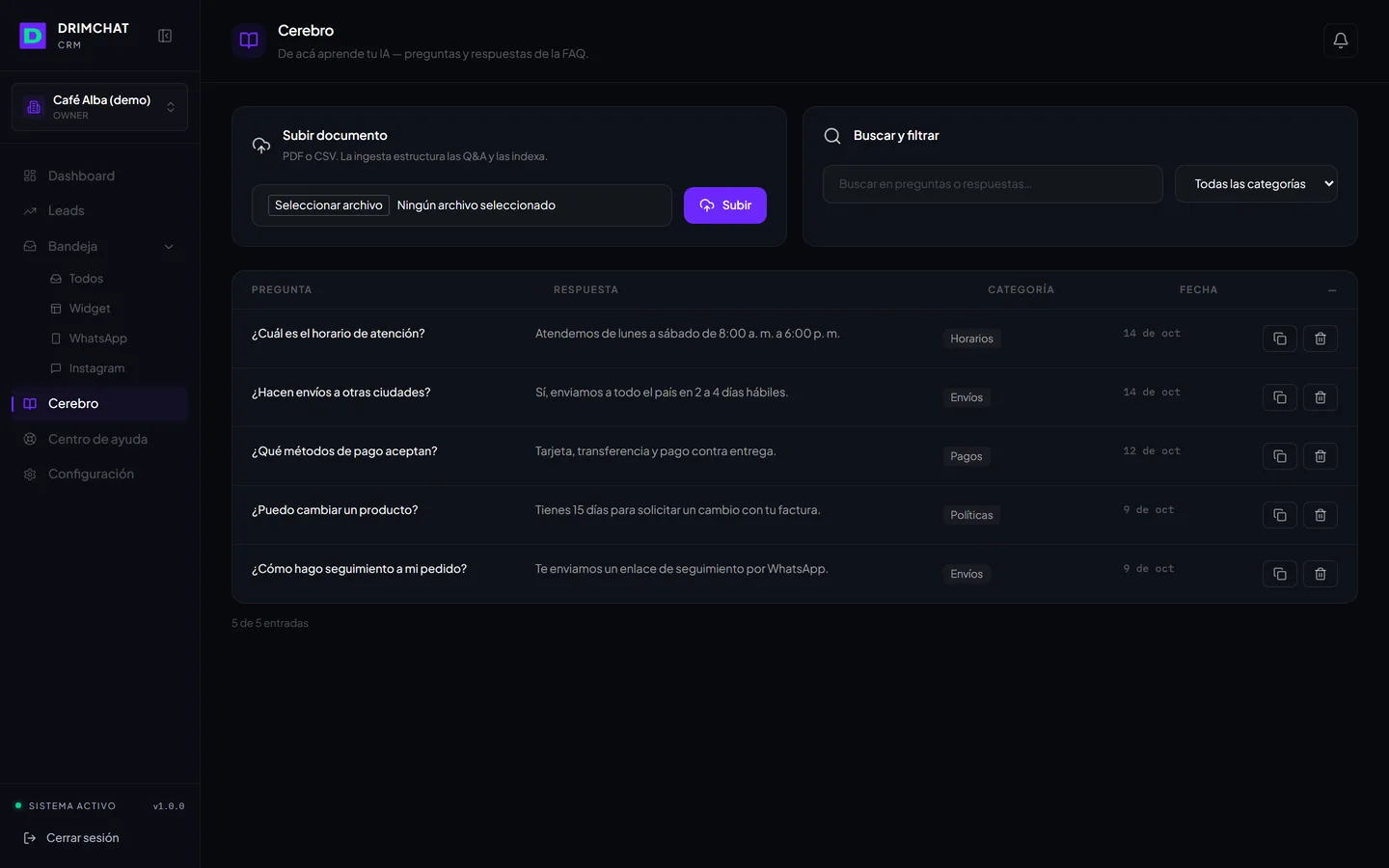Delete the envíos a otras ciudades entry
1389x868 pixels.
point(1321,397)
